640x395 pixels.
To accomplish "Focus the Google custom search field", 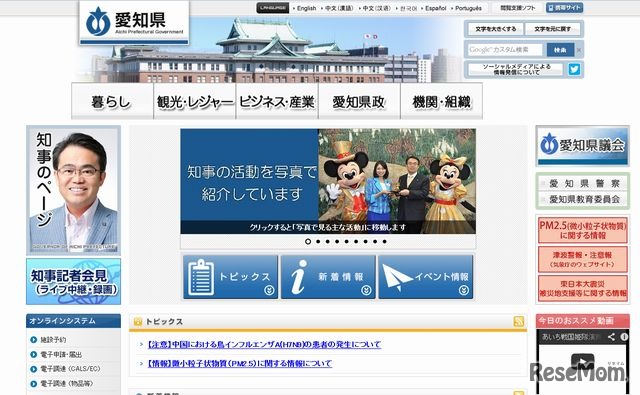I will click(505, 50).
